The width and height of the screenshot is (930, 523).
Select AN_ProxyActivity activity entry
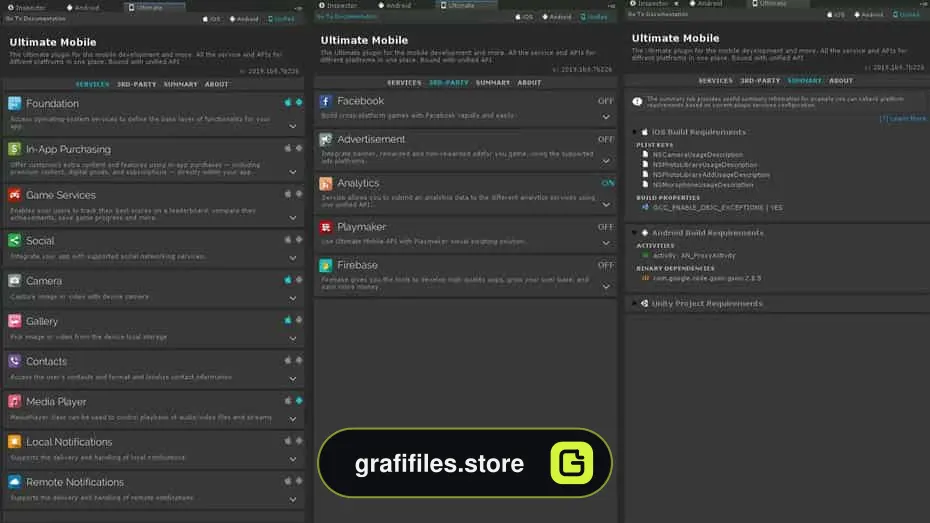tap(694, 256)
